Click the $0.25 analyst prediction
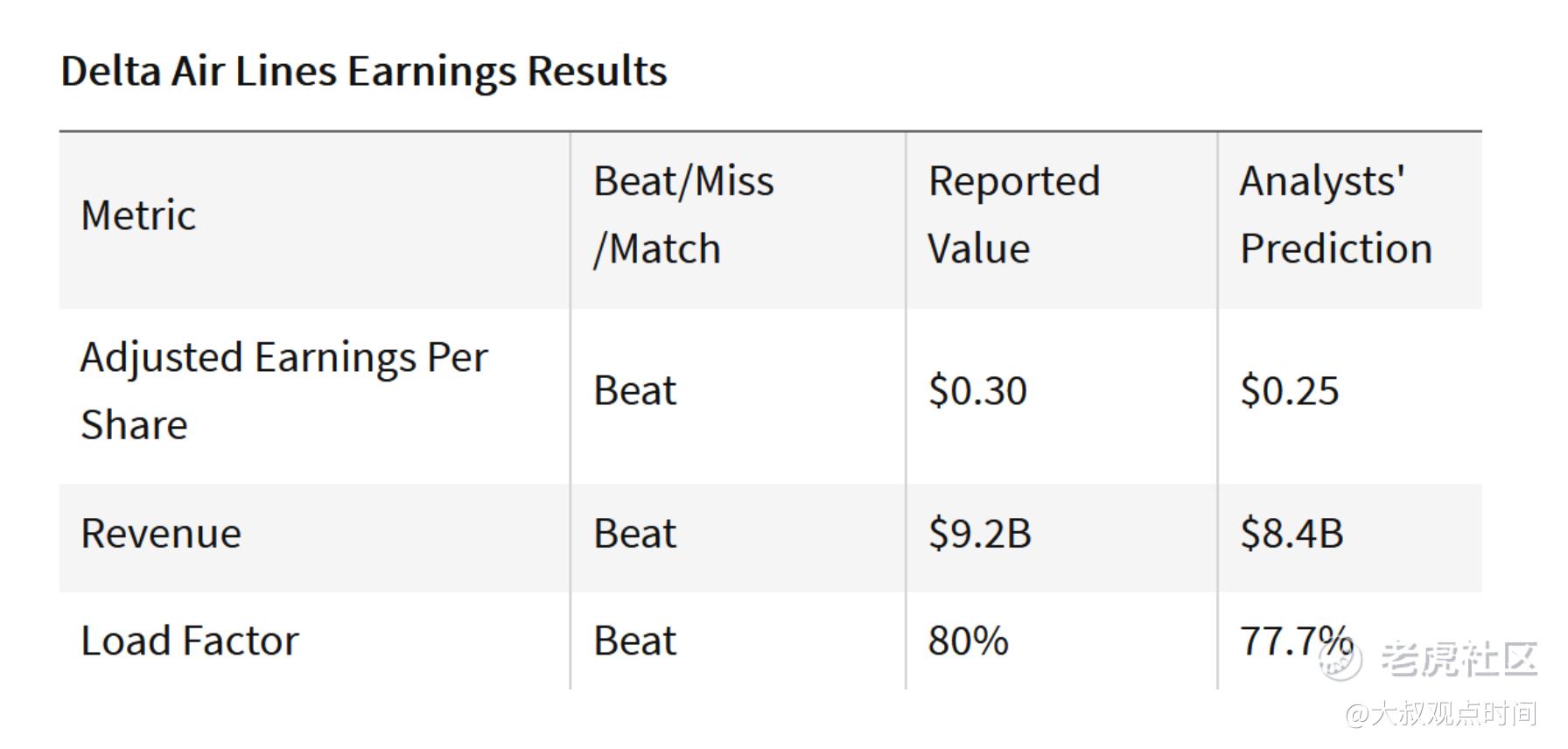Viewport: 1568px width, 749px height. coord(1289,391)
